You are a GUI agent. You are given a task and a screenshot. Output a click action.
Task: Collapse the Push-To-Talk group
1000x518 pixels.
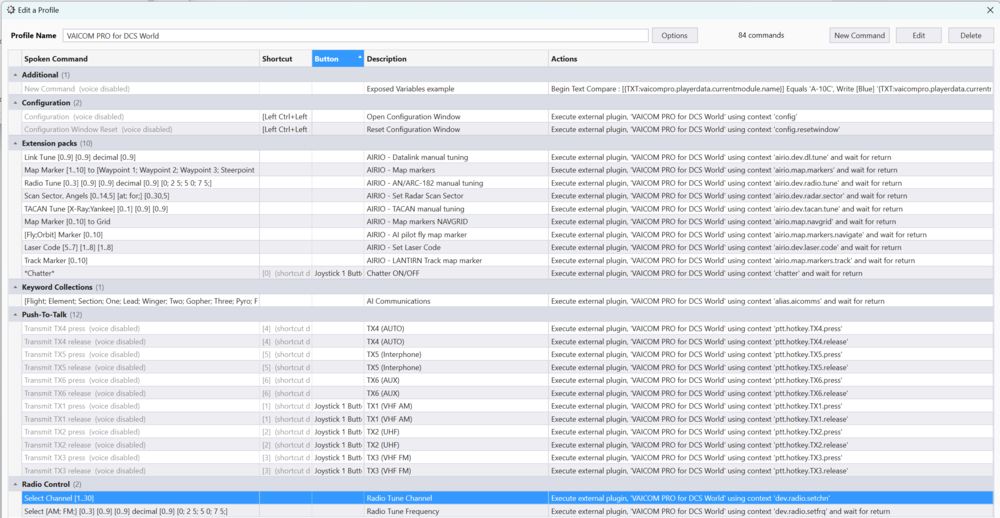click(x=16, y=314)
